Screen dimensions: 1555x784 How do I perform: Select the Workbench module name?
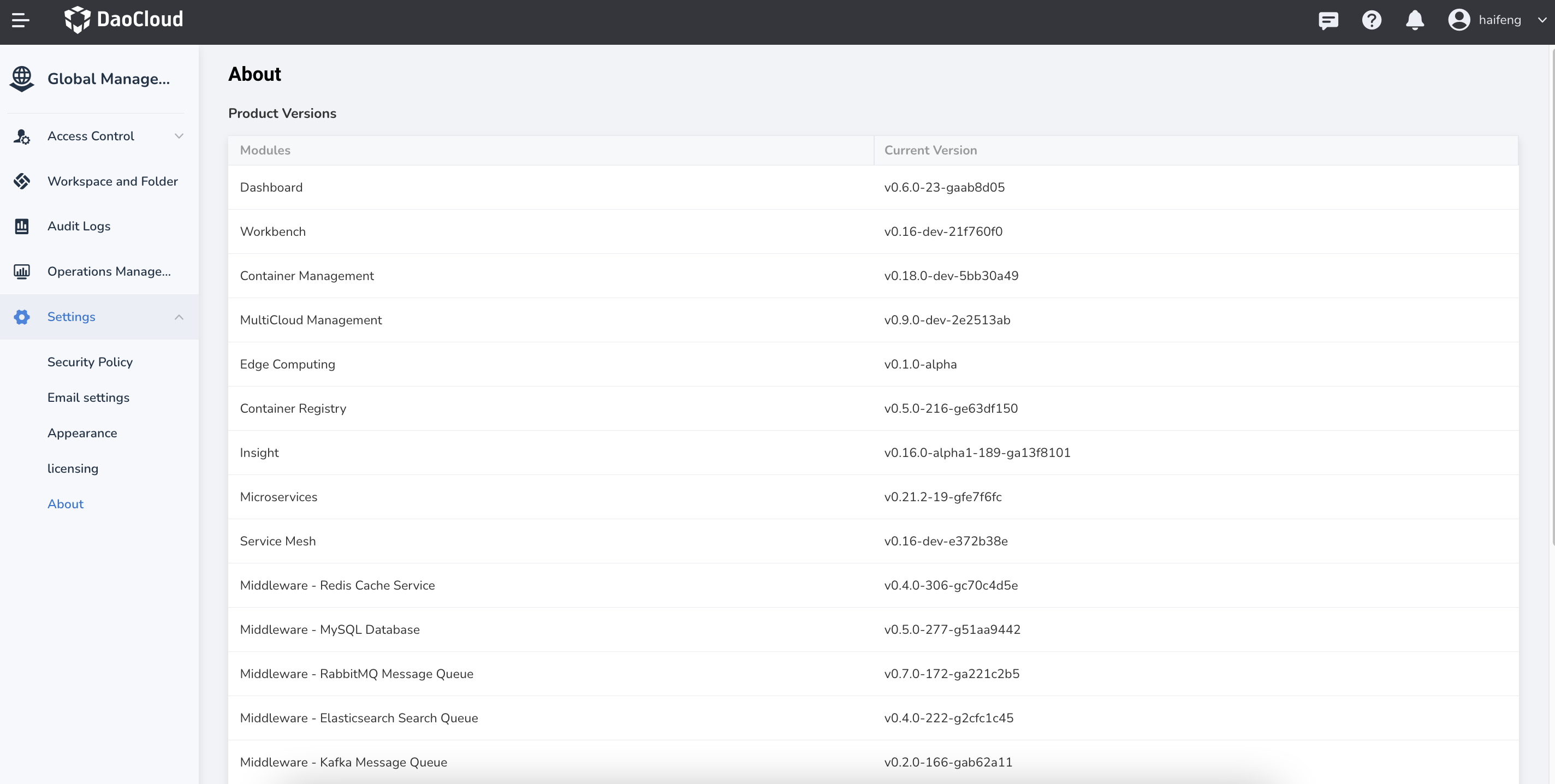(x=273, y=231)
